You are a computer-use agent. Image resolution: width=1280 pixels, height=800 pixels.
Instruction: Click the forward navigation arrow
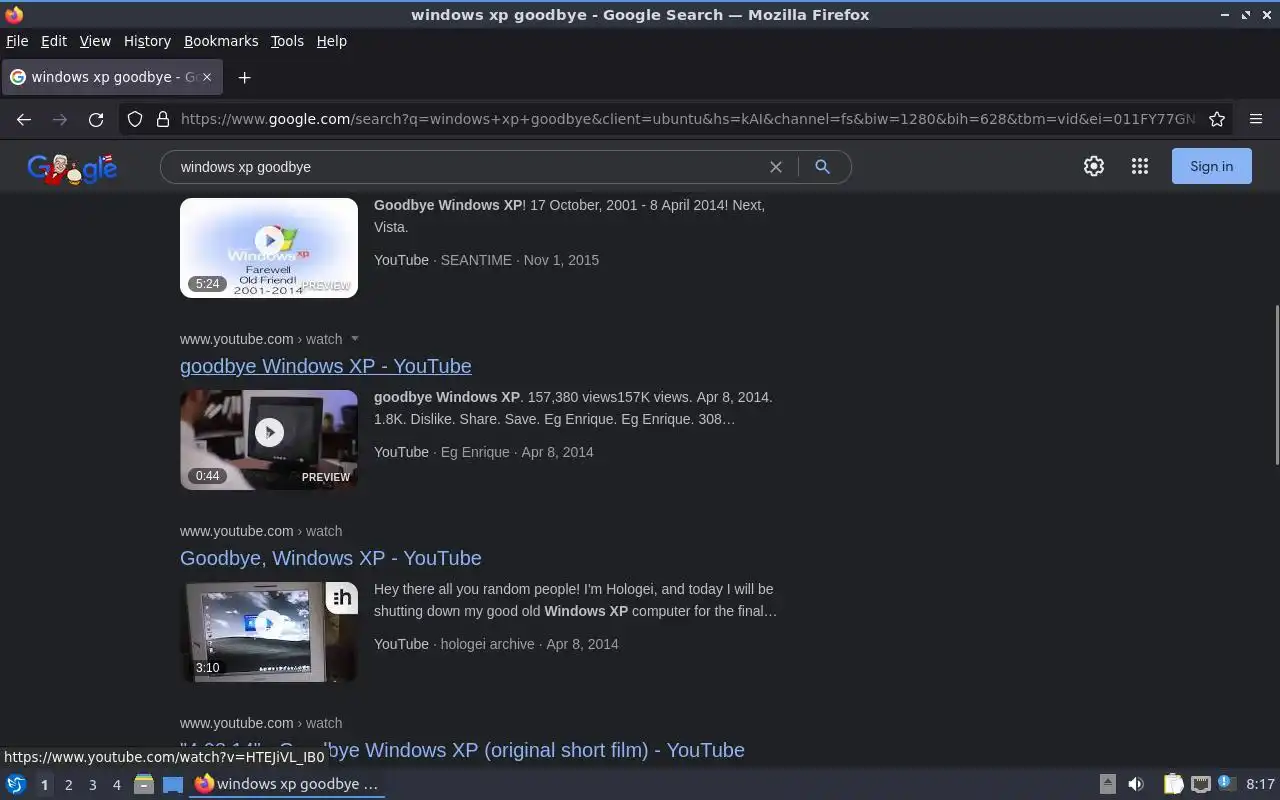pyautogui.click(x=60, y=119)
